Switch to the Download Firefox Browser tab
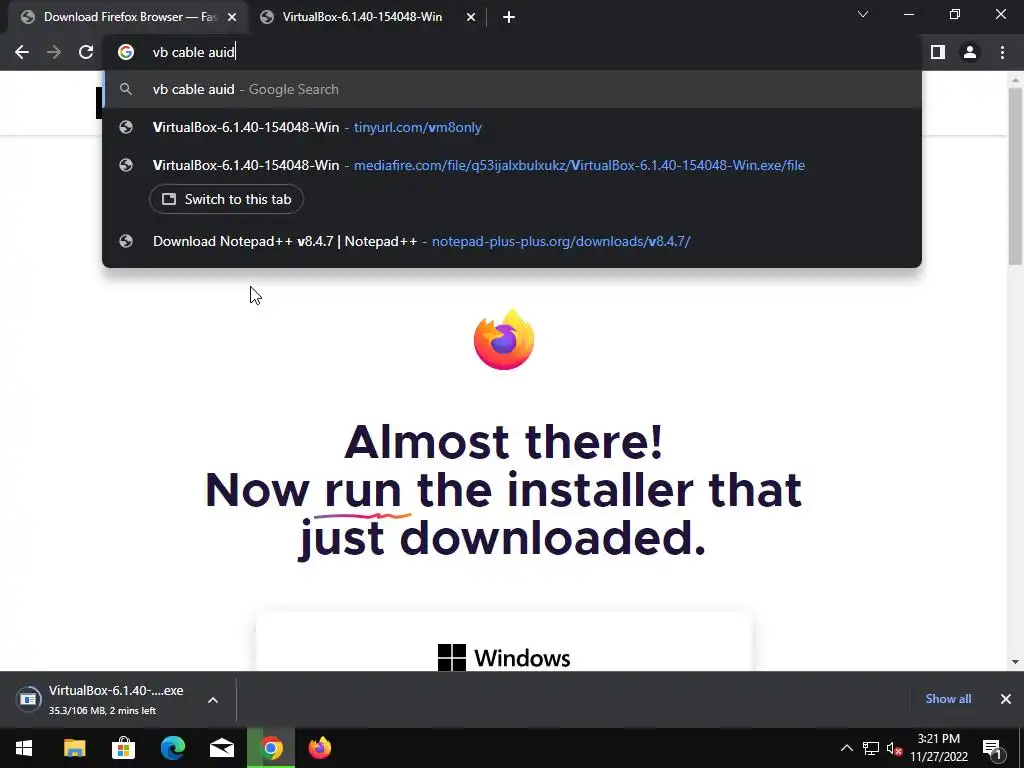This screenshot has width=1024, height=768. (127, 17)
